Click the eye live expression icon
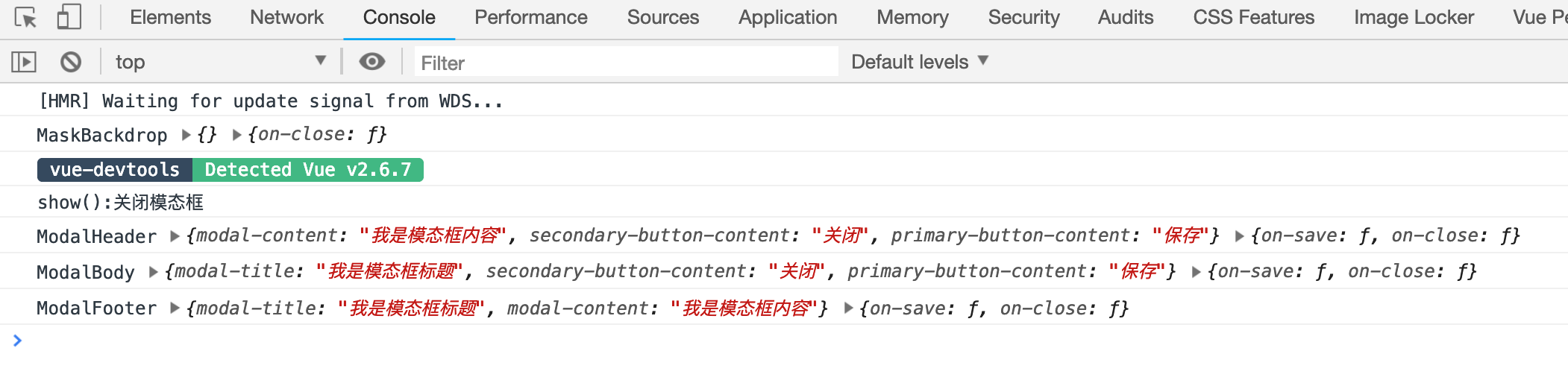 pyautogui.click(x=371, y=62)
